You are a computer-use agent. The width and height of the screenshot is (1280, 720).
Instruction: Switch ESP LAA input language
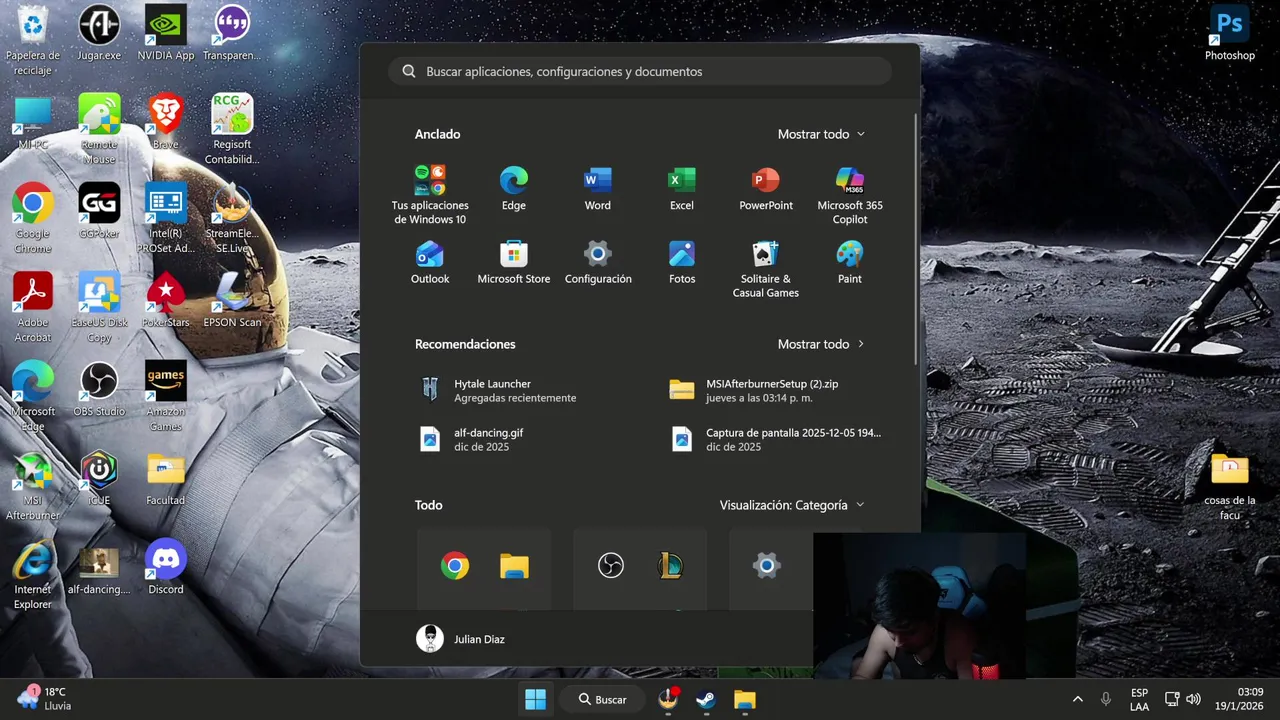(1139, 699)
